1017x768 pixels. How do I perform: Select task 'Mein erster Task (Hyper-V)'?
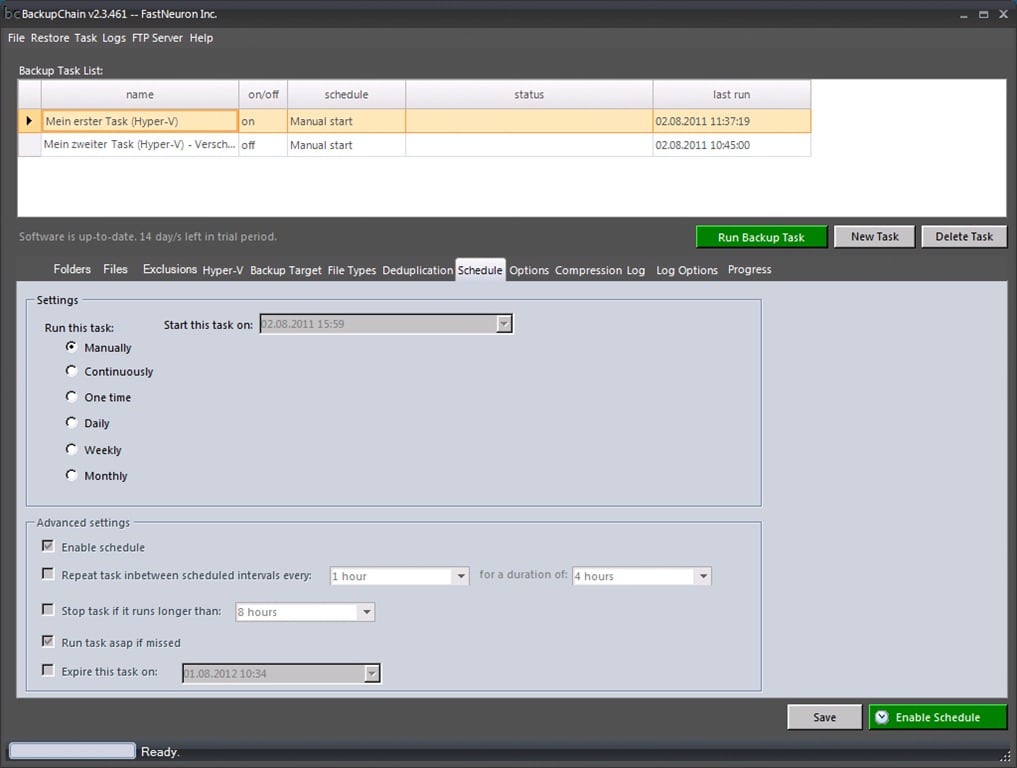point(140,121)
